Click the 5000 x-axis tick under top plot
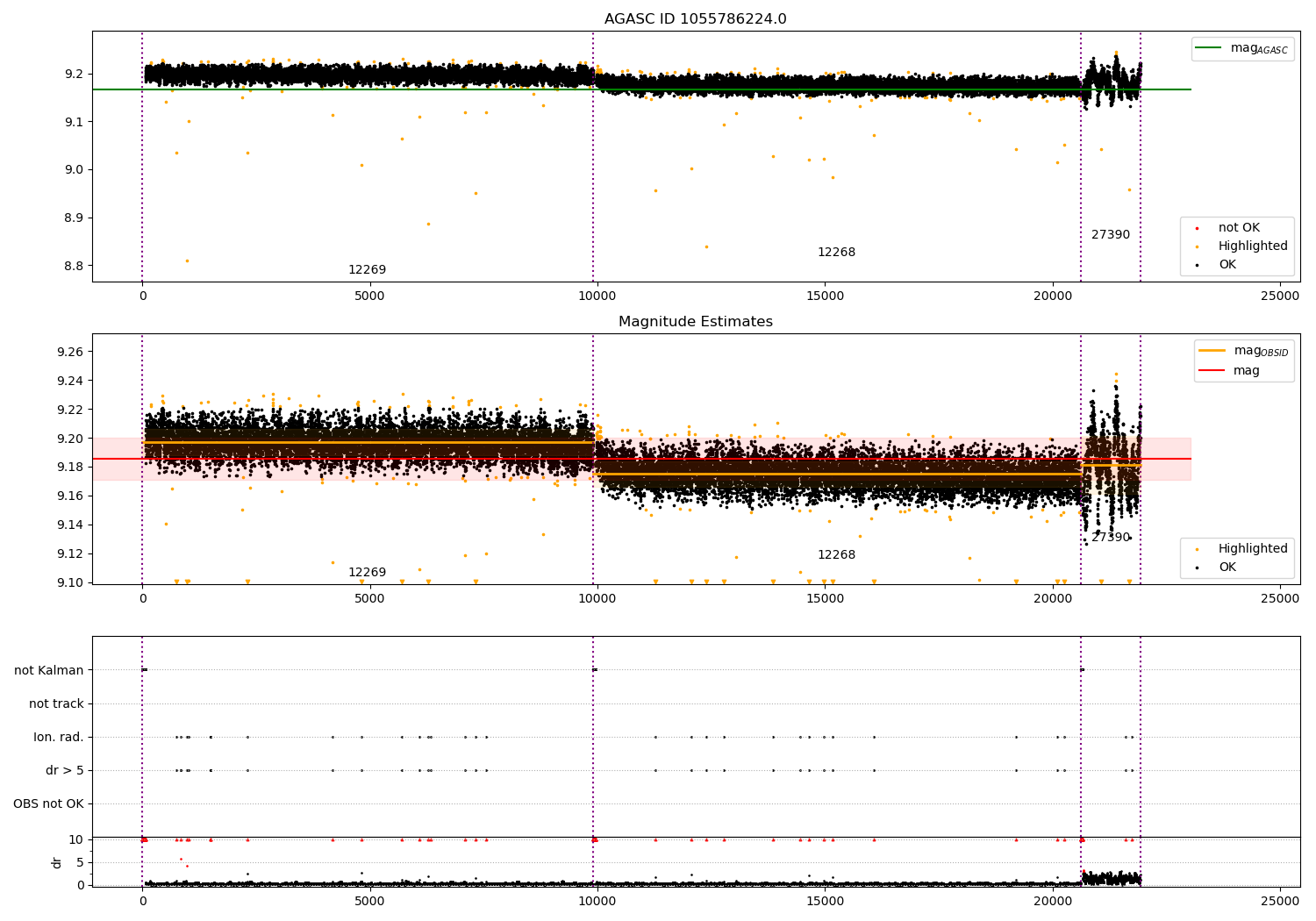This screenshot has width=1316, height=921. (370, 296)
